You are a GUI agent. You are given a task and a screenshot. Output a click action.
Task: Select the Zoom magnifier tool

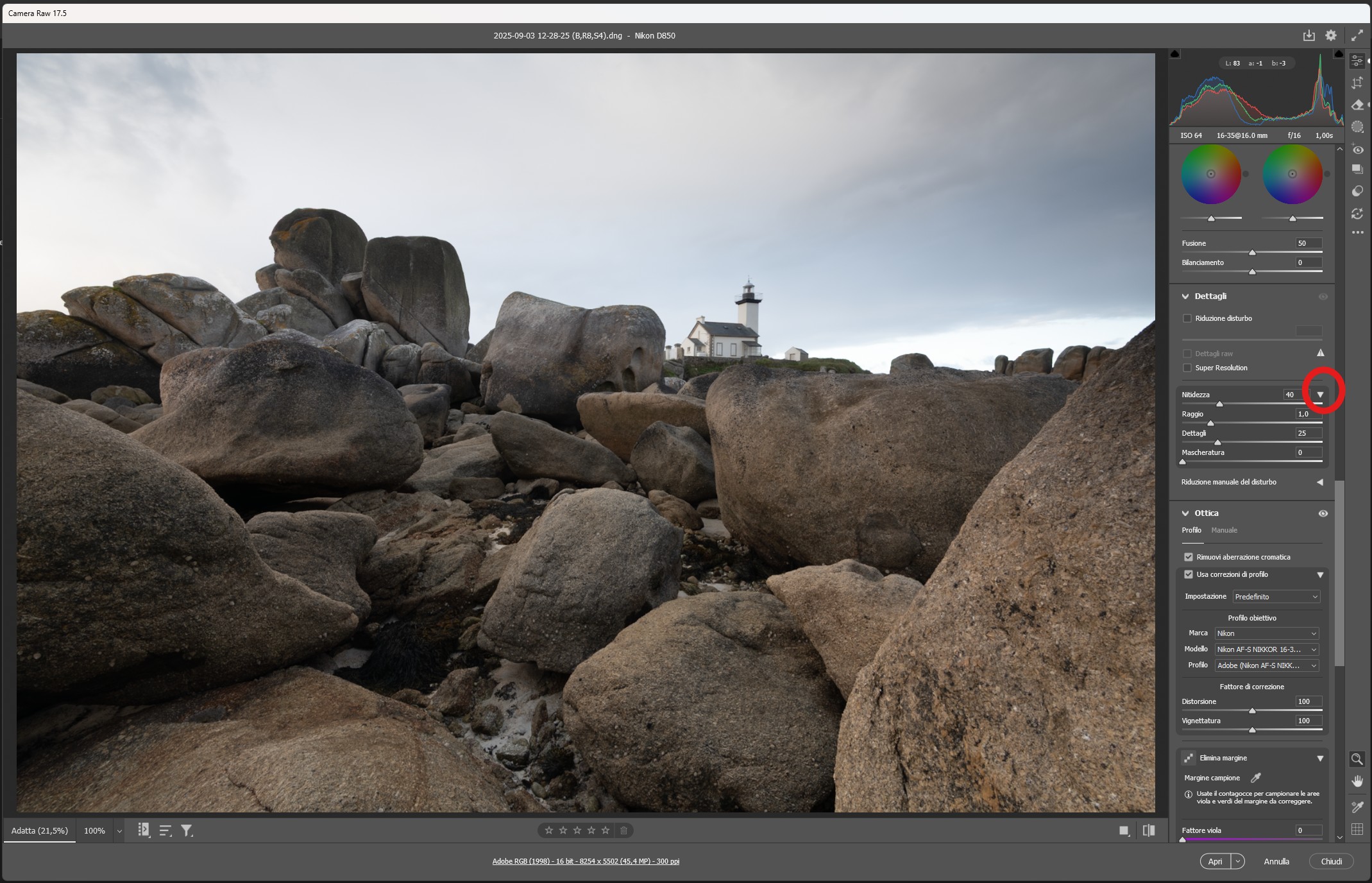(1357, 759)
